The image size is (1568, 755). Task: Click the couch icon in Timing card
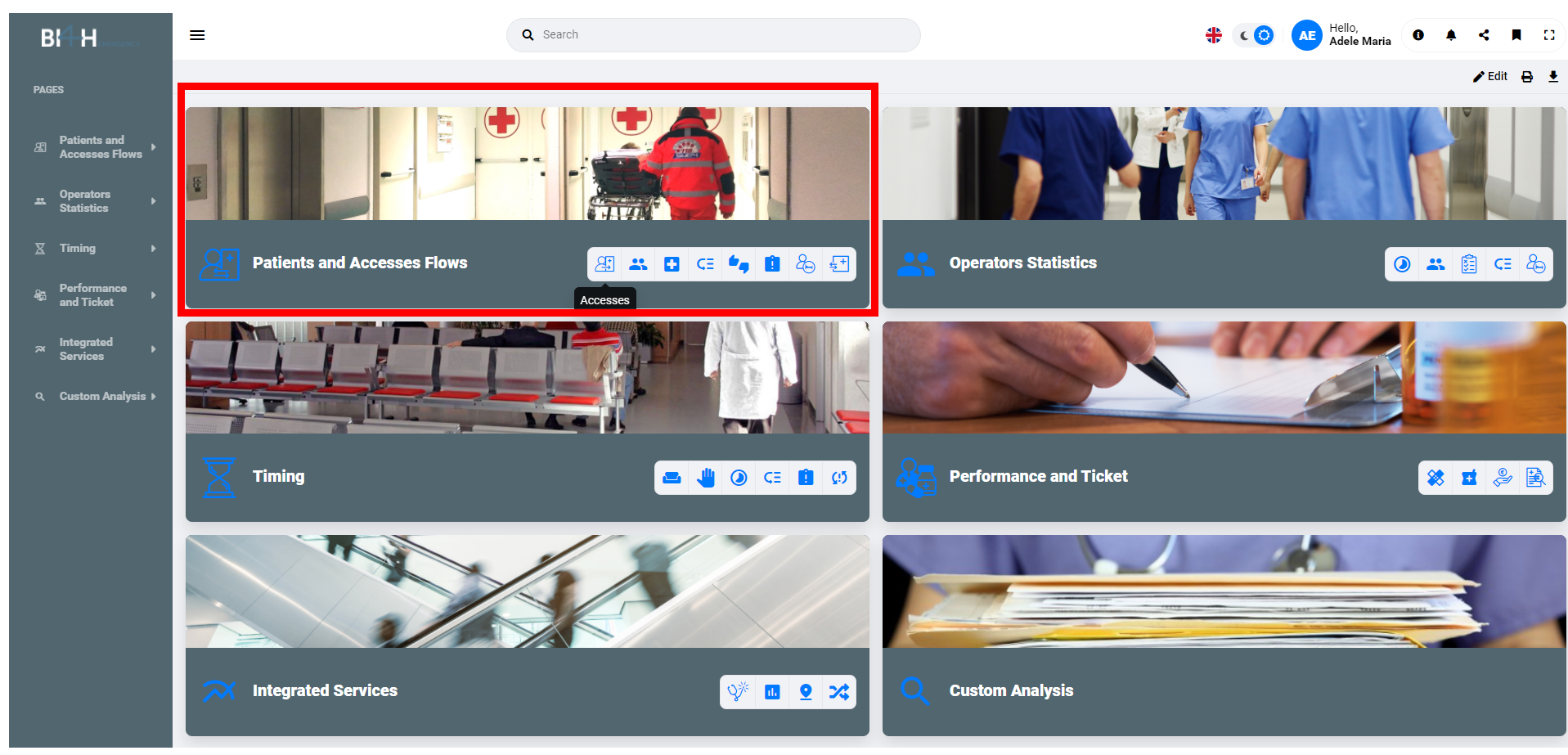[x=672, y=478]
